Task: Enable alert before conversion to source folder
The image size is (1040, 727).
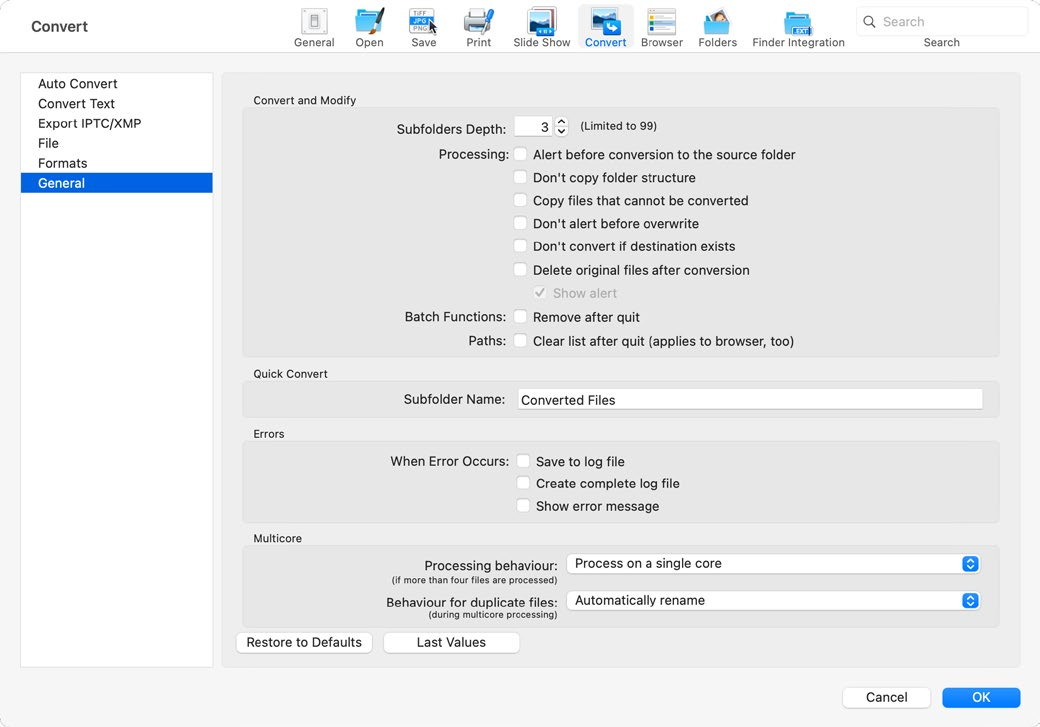Action: point(521,155)
